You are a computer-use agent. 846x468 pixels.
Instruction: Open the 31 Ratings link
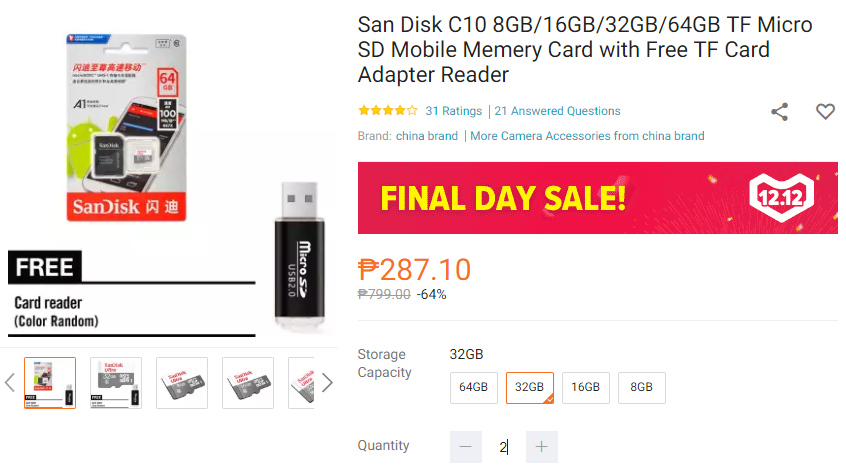tap(454, 111)
